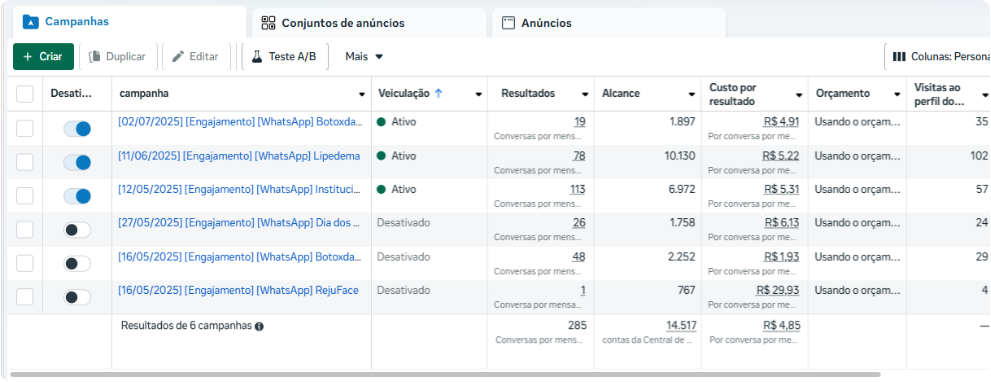Click the Duplicar copy icon
This screenshot has width=991, height=382.
point(95,56)
